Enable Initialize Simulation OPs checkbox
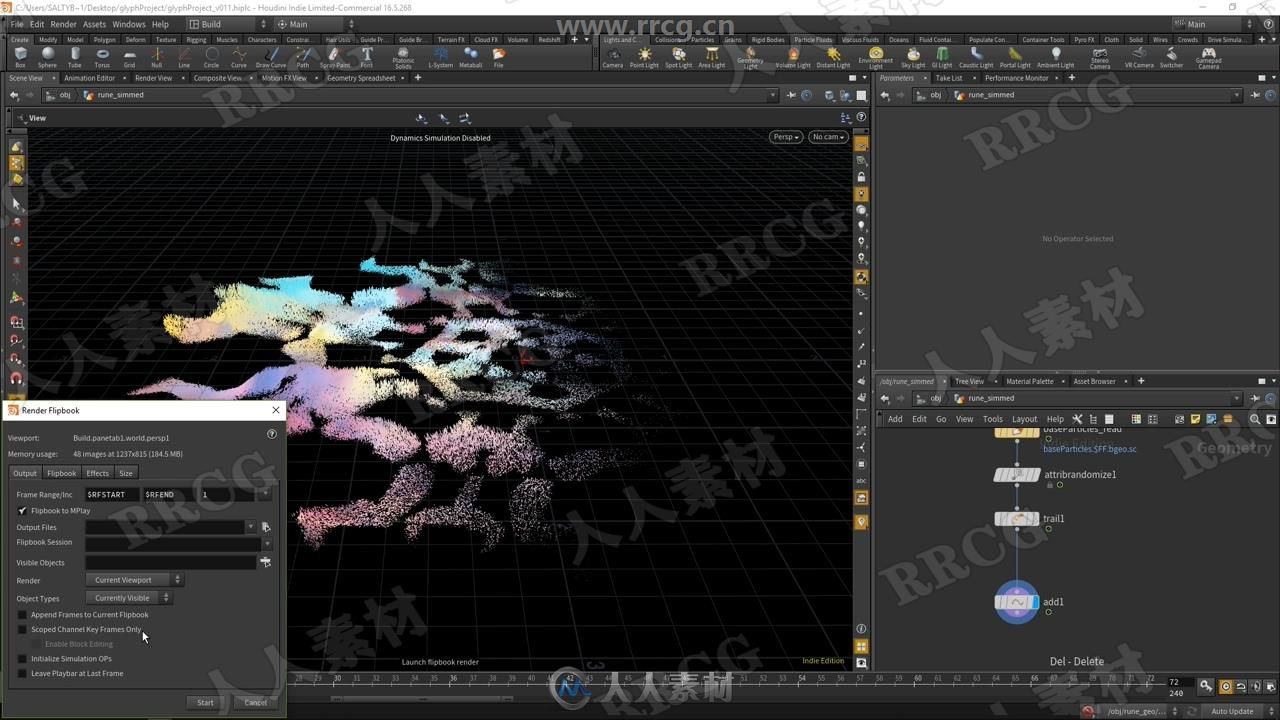The width and height of the screenshot is (1280, 720). 22,659
